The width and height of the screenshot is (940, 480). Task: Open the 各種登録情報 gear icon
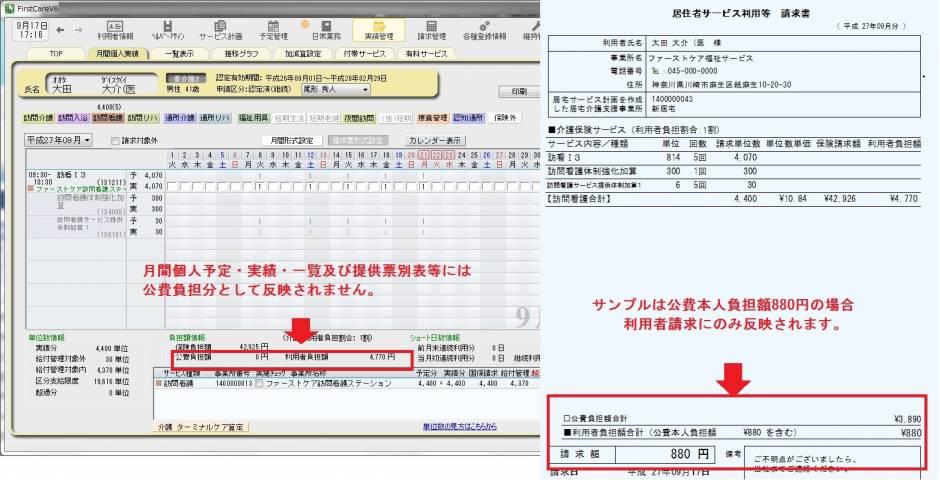click(x=484, y=29)
